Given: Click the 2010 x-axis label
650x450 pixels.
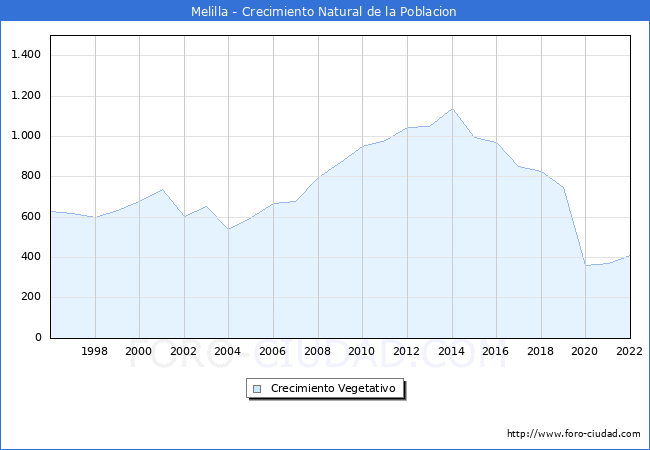Looking at the screenshot, I should point(361,351).
